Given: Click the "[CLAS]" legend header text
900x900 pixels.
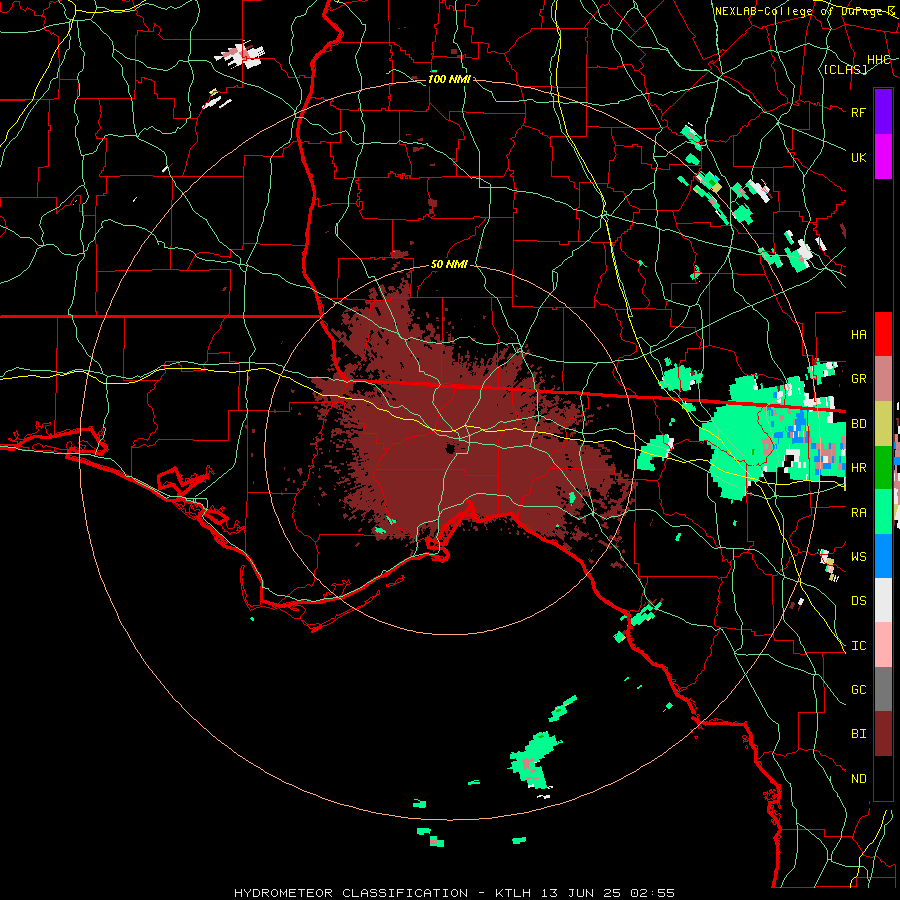Looking at the screenshot, I should [x=845, y=69].
